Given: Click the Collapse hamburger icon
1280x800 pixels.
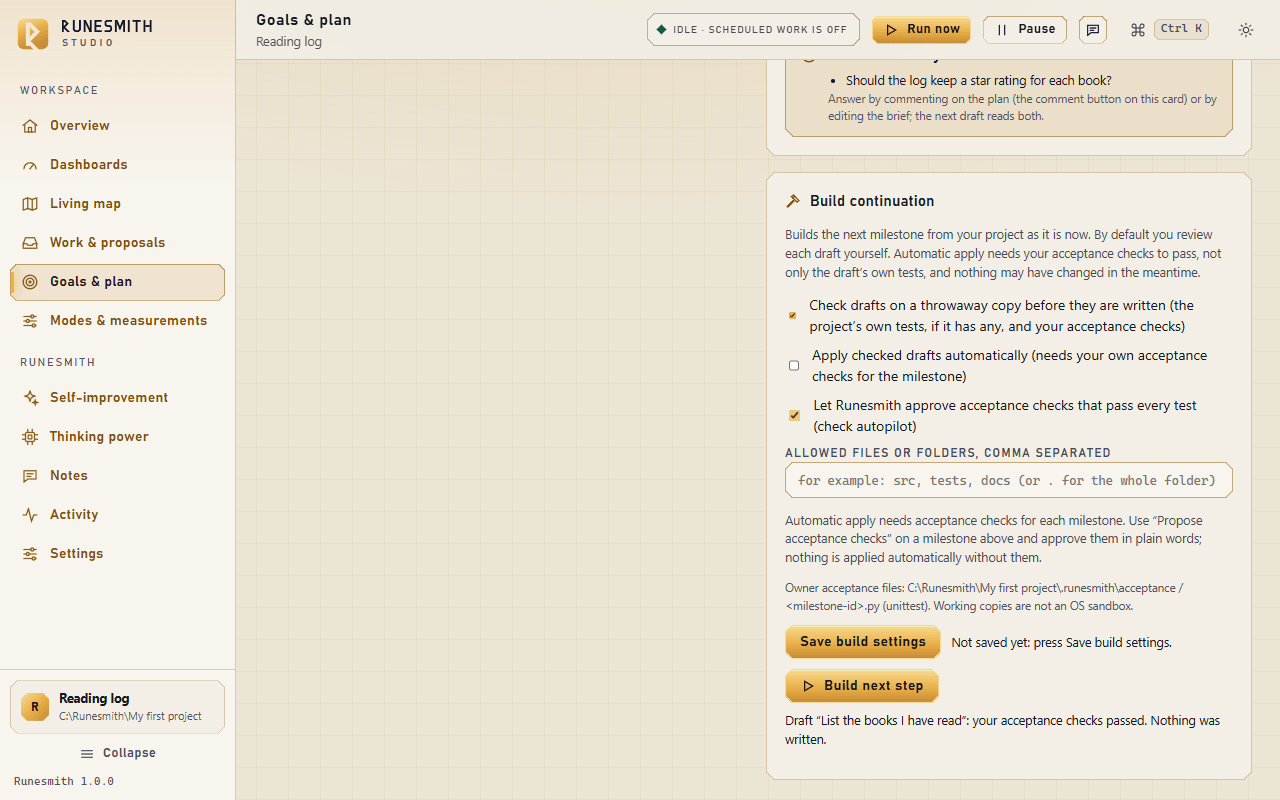Looking at the screenshot, I should click(87, 753).
